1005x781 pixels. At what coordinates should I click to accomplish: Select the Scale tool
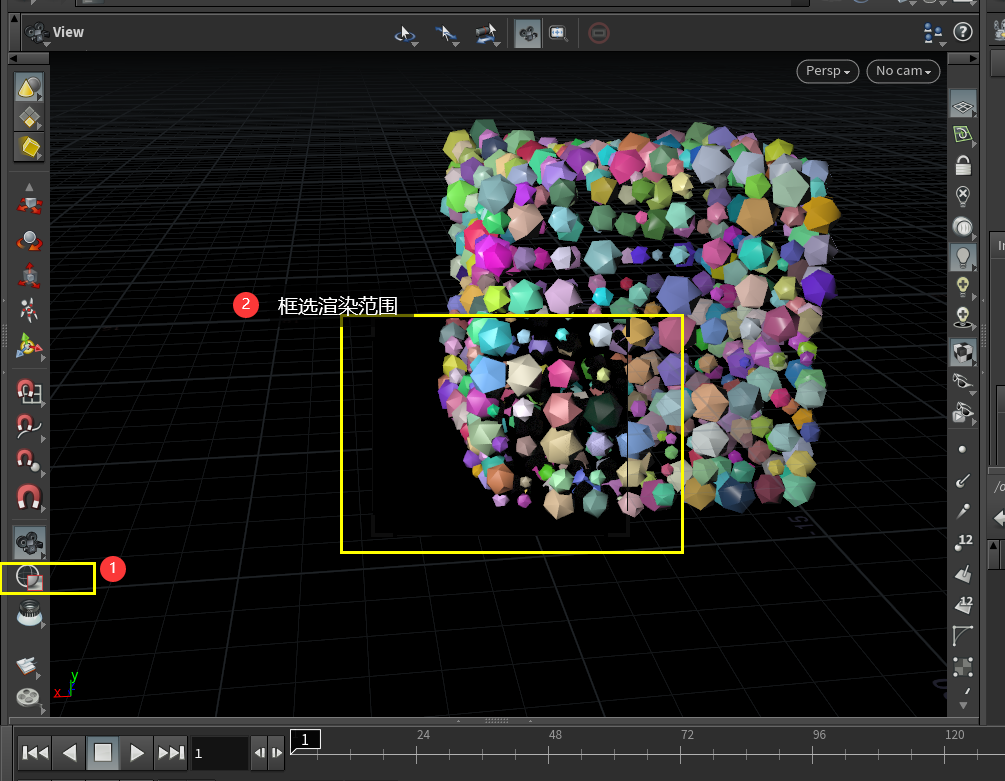[x=28, y=272]
